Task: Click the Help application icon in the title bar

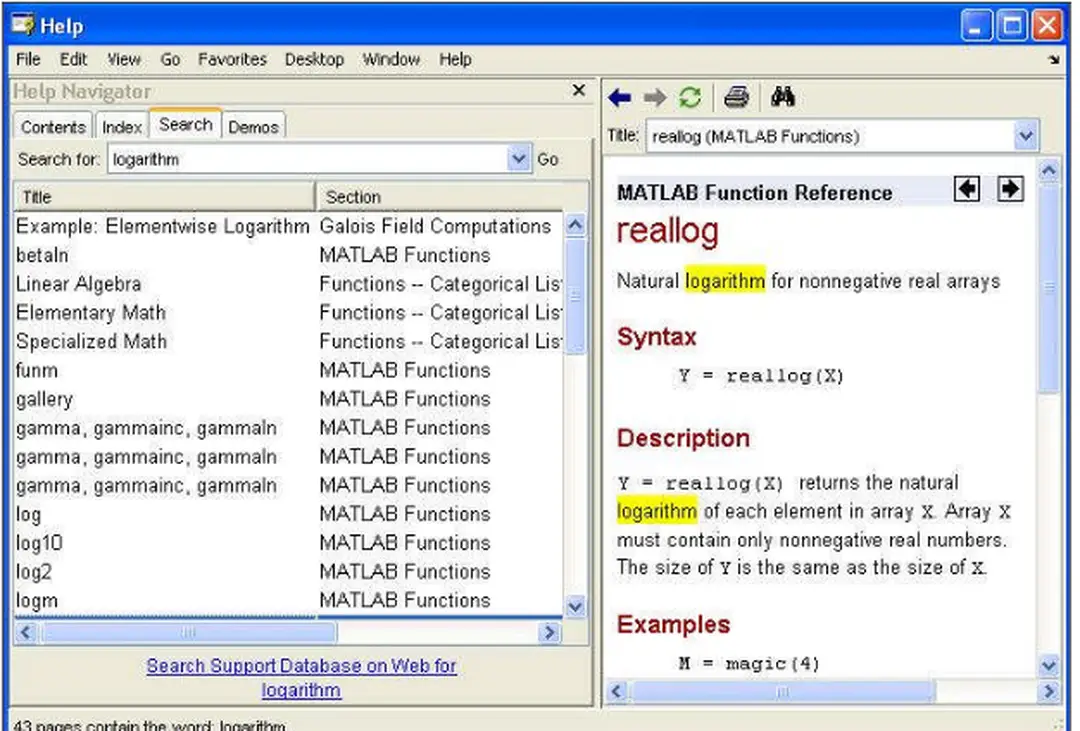Action: [22, 25]
